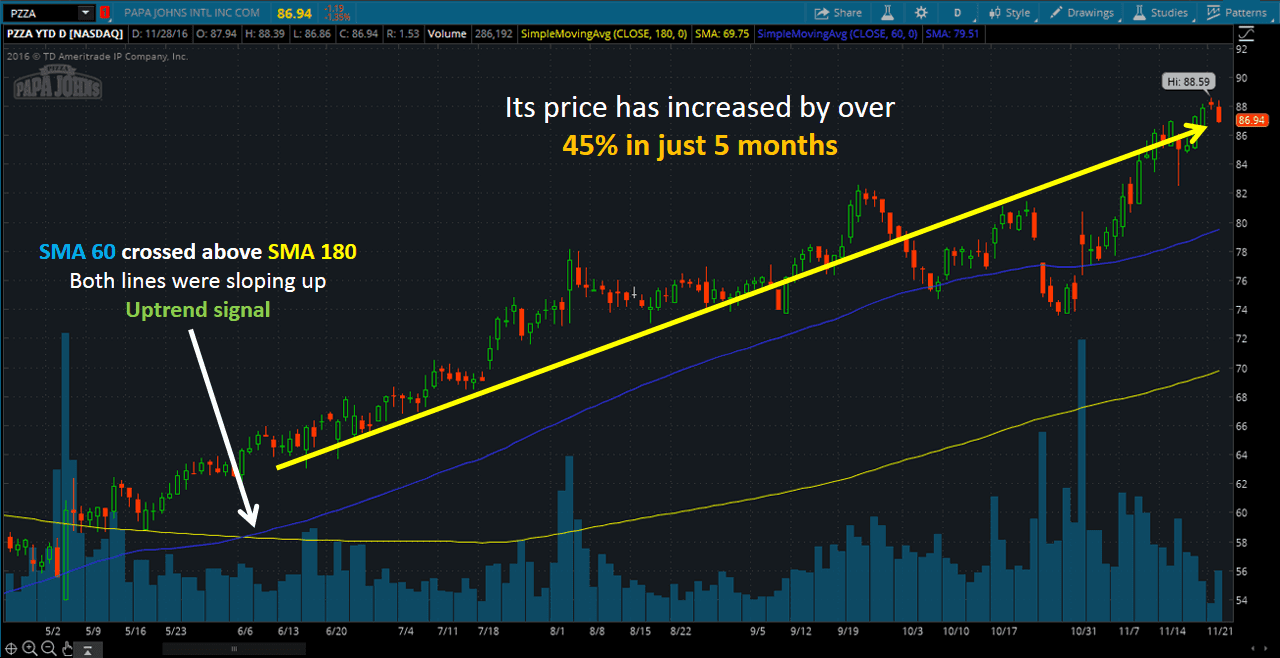This screenshot has height=658, width=1280.
Task: Click the red symbol link icon
Action: tap(104, 13)
